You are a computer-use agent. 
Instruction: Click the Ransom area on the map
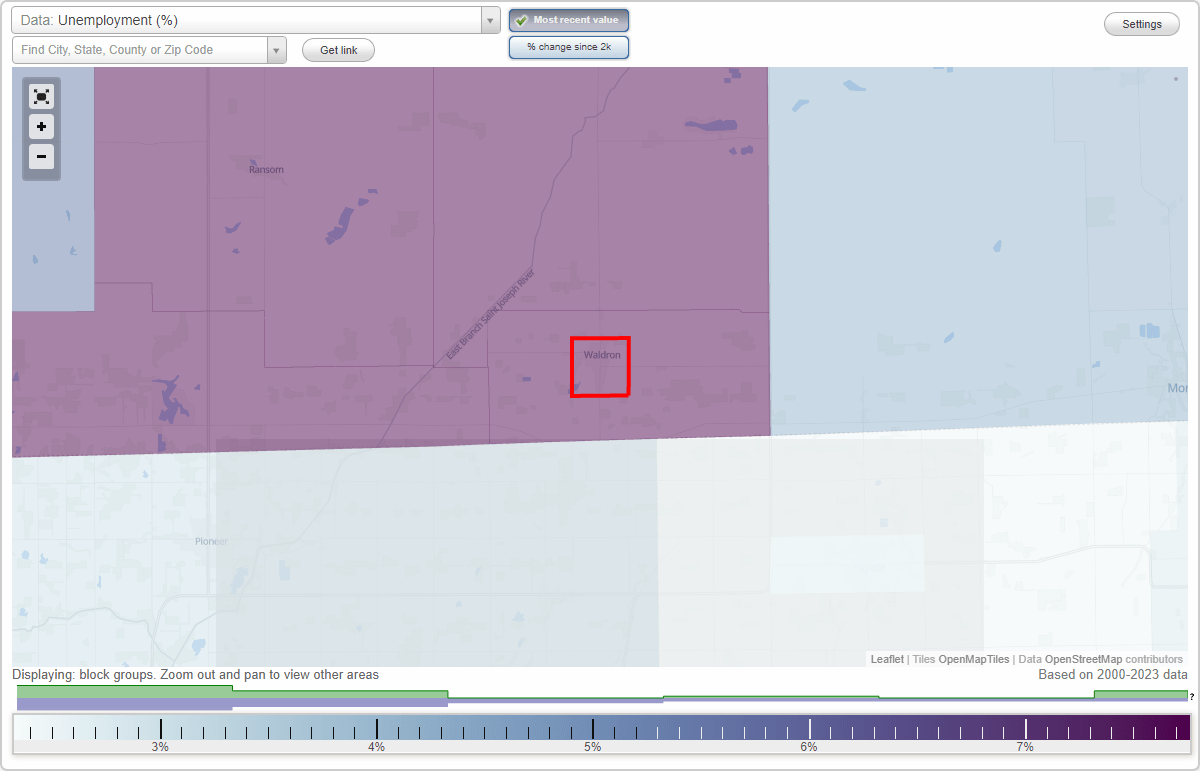[265, 168]
